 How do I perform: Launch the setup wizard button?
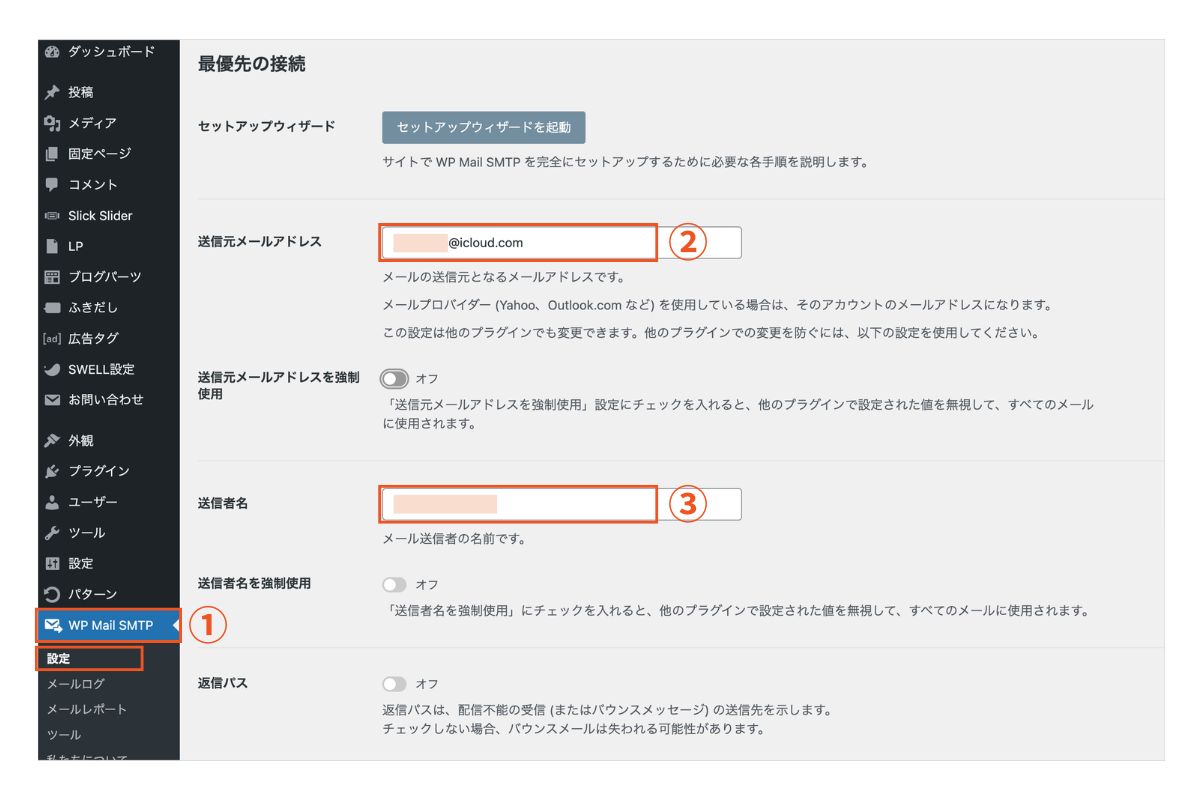[x=483, y=127]
